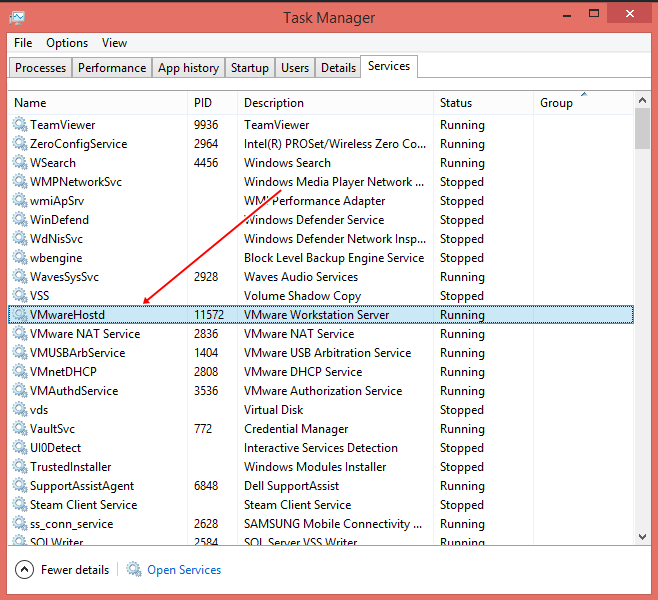Switch to the Details tab
The image size is (658, 600).
(338, 68)
